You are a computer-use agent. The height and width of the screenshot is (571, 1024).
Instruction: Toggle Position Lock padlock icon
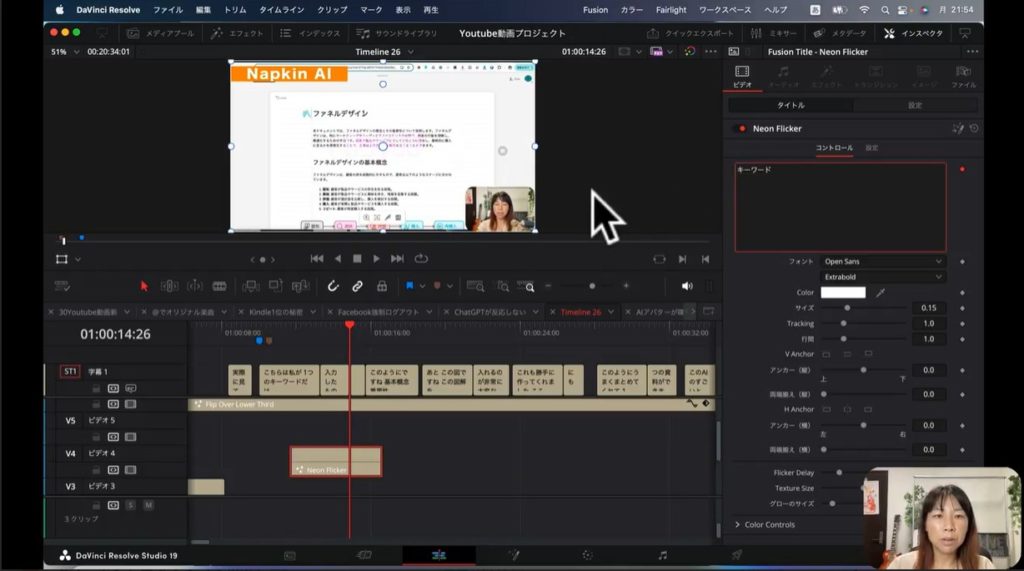381,286
